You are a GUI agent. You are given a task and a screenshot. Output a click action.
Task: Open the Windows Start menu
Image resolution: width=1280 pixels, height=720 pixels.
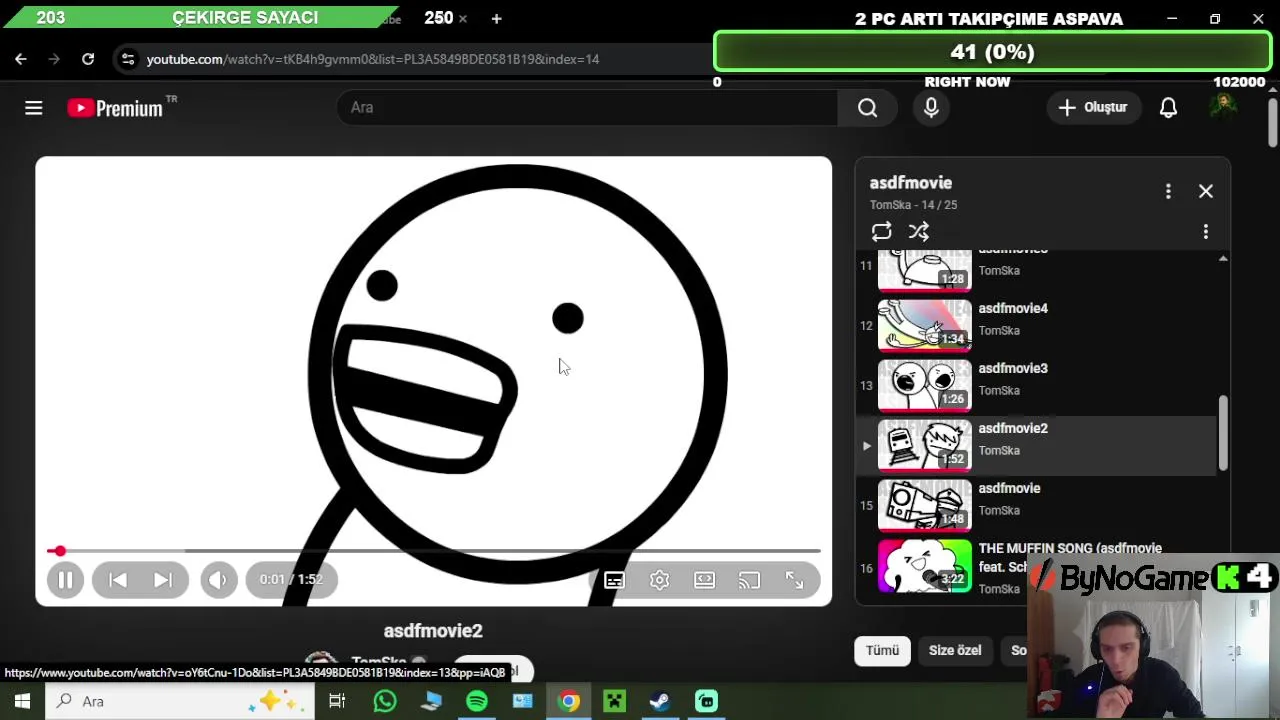22,701
